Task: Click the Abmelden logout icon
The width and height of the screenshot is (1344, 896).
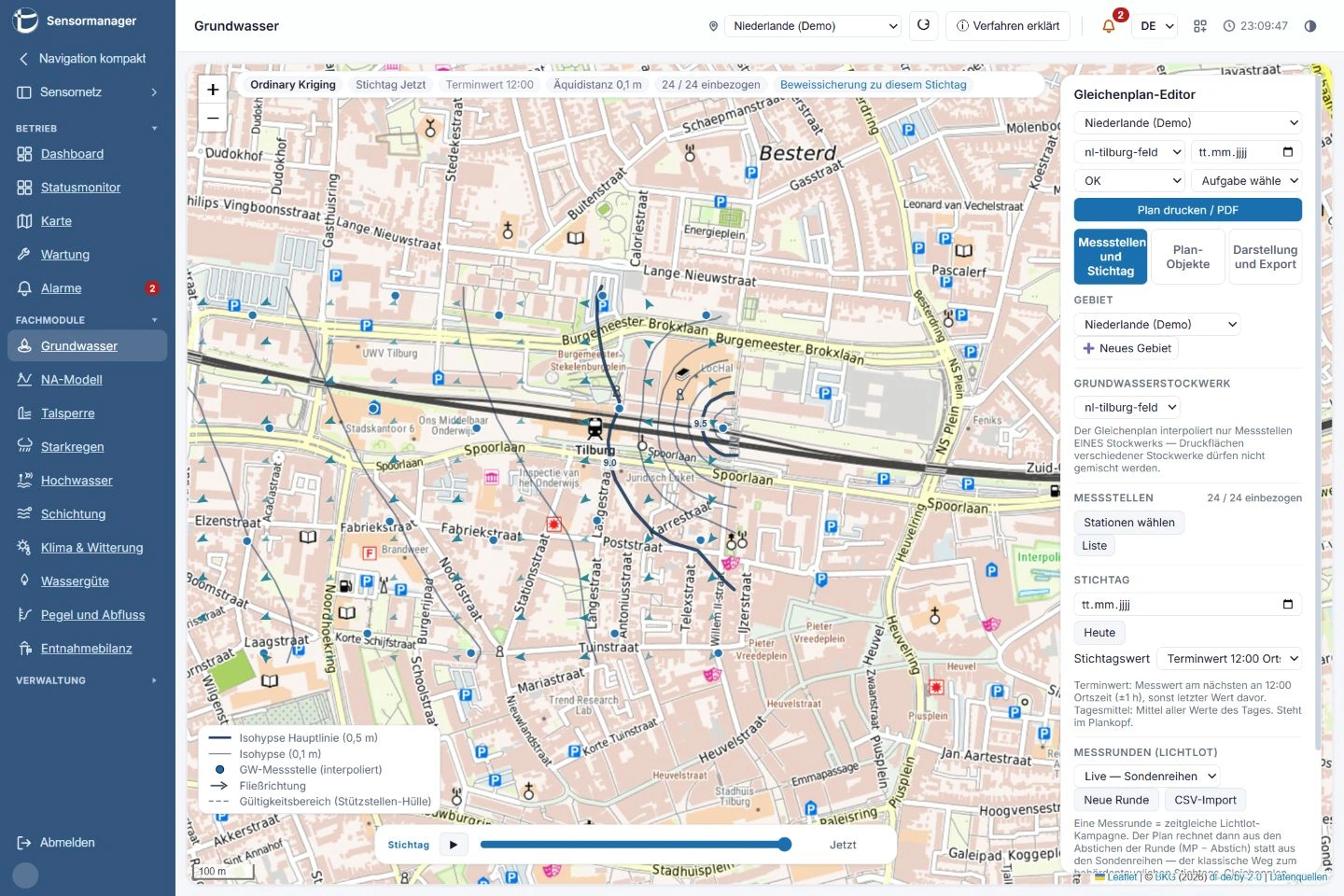Action: pyautogui.click(x=24, y=843)
